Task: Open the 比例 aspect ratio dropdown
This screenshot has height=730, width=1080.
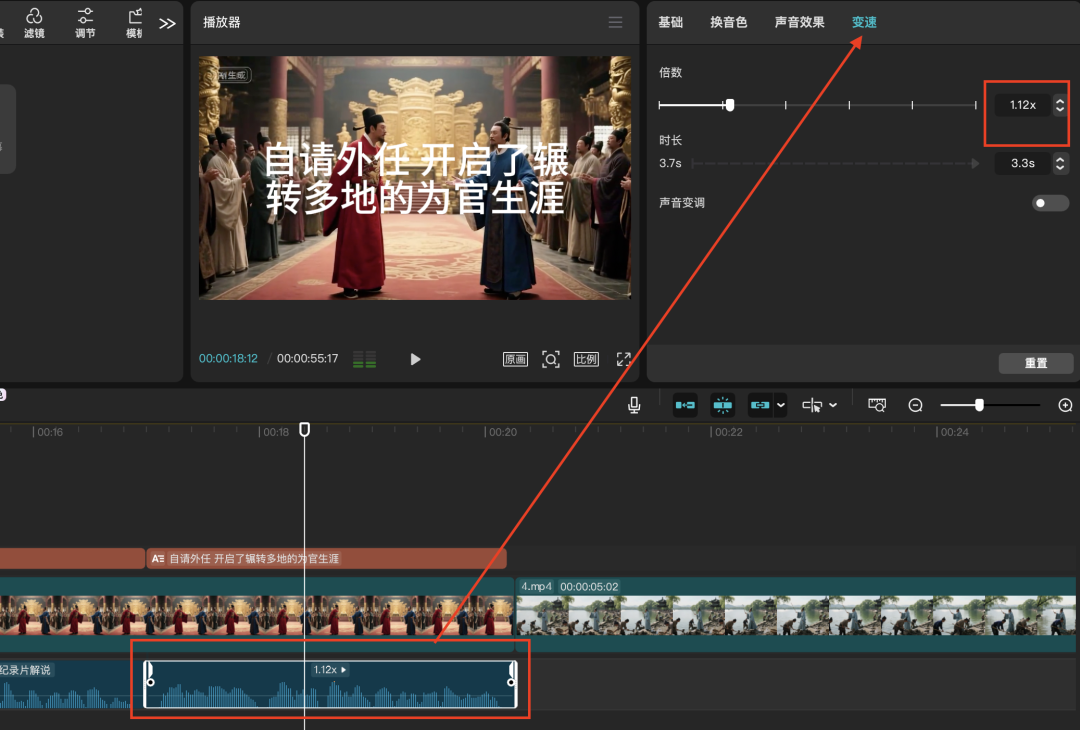Action: 586,359
